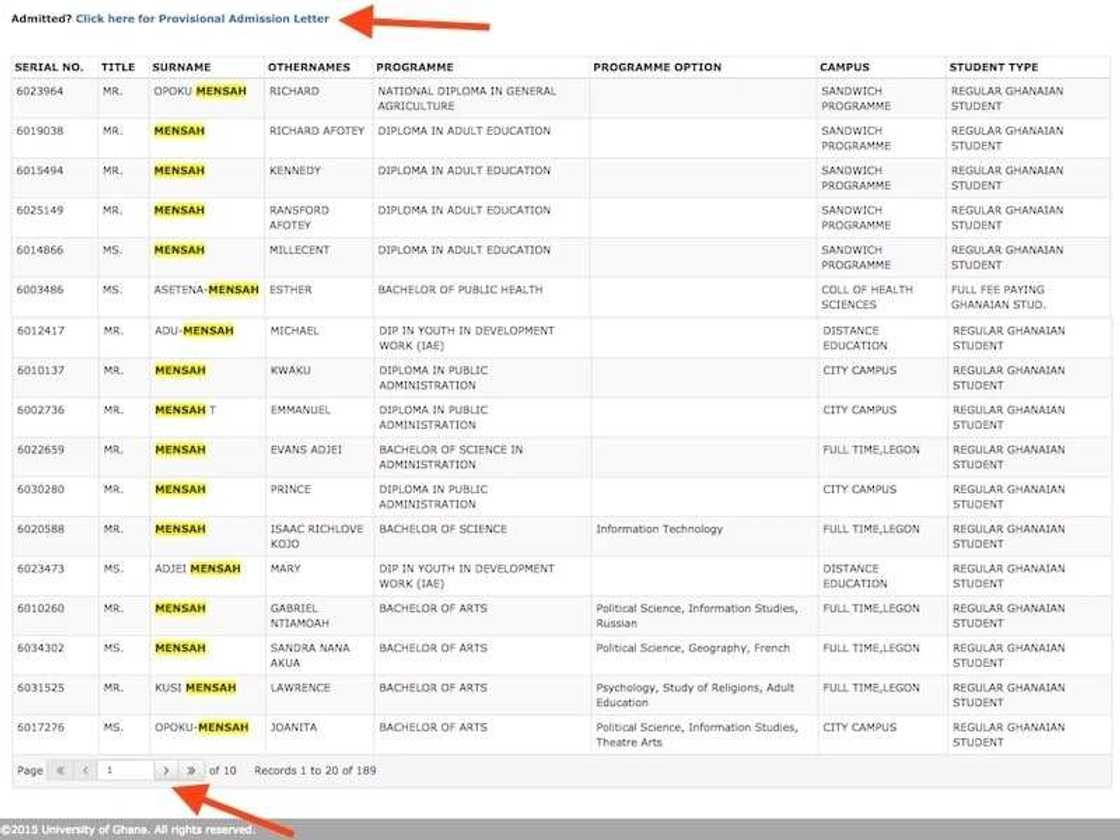This screenshot has width=1120, height=840.
Task: Go to the previous page of results
Action: click(x=85, y=771)
